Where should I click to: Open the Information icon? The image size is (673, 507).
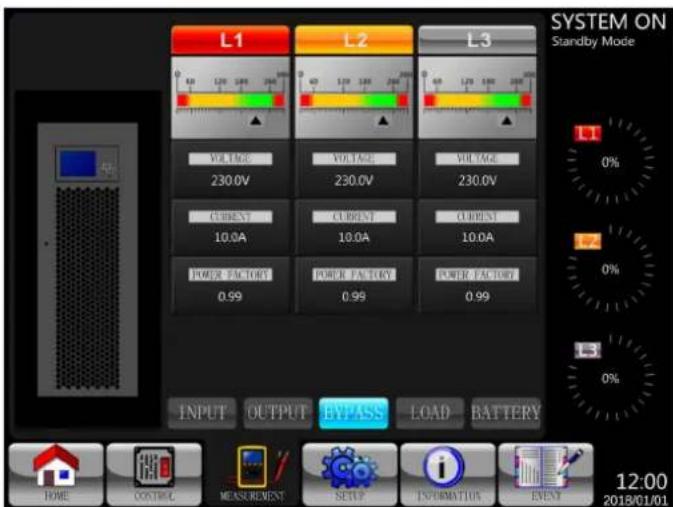coord(448,474)
